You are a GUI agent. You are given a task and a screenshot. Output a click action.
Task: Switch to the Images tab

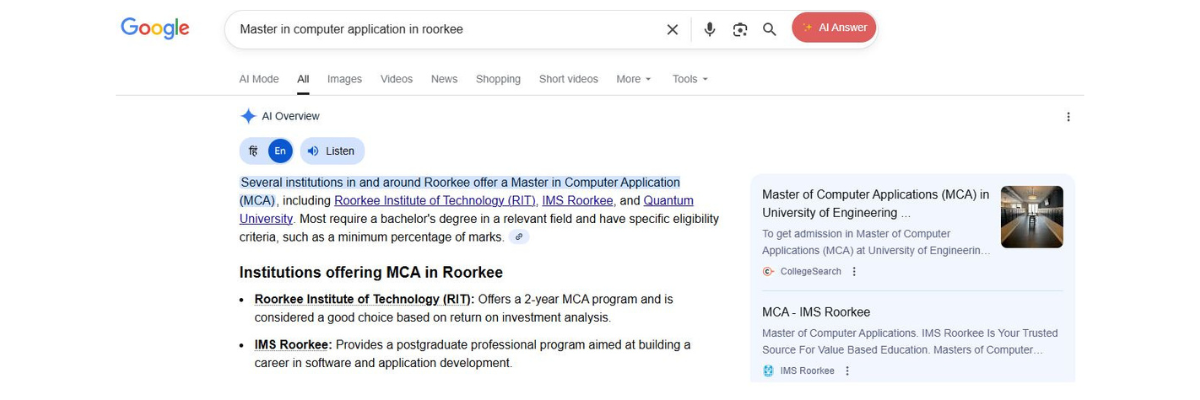click(344, 79)
